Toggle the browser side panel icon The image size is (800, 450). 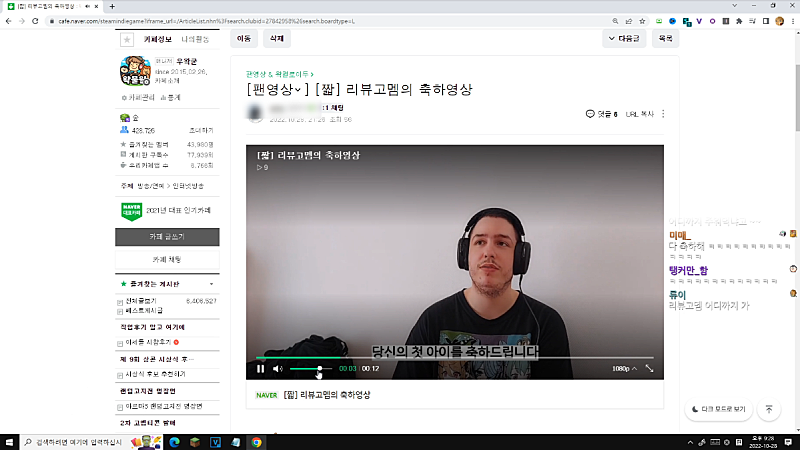[766, 21]
